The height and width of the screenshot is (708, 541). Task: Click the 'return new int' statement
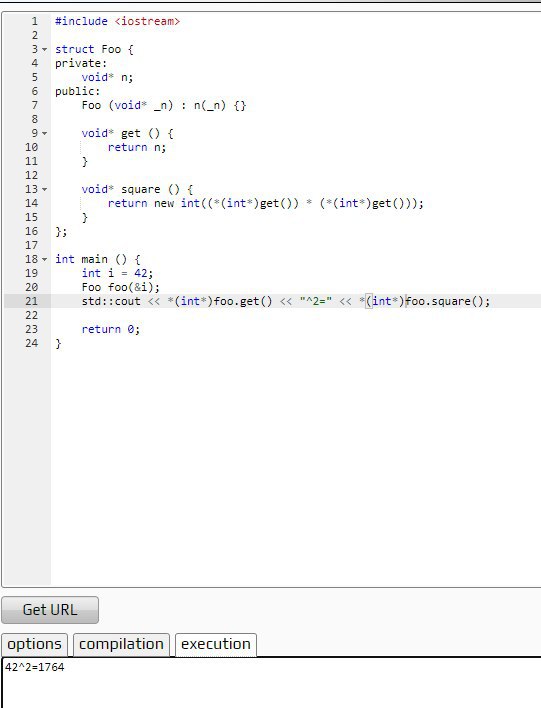266,203
